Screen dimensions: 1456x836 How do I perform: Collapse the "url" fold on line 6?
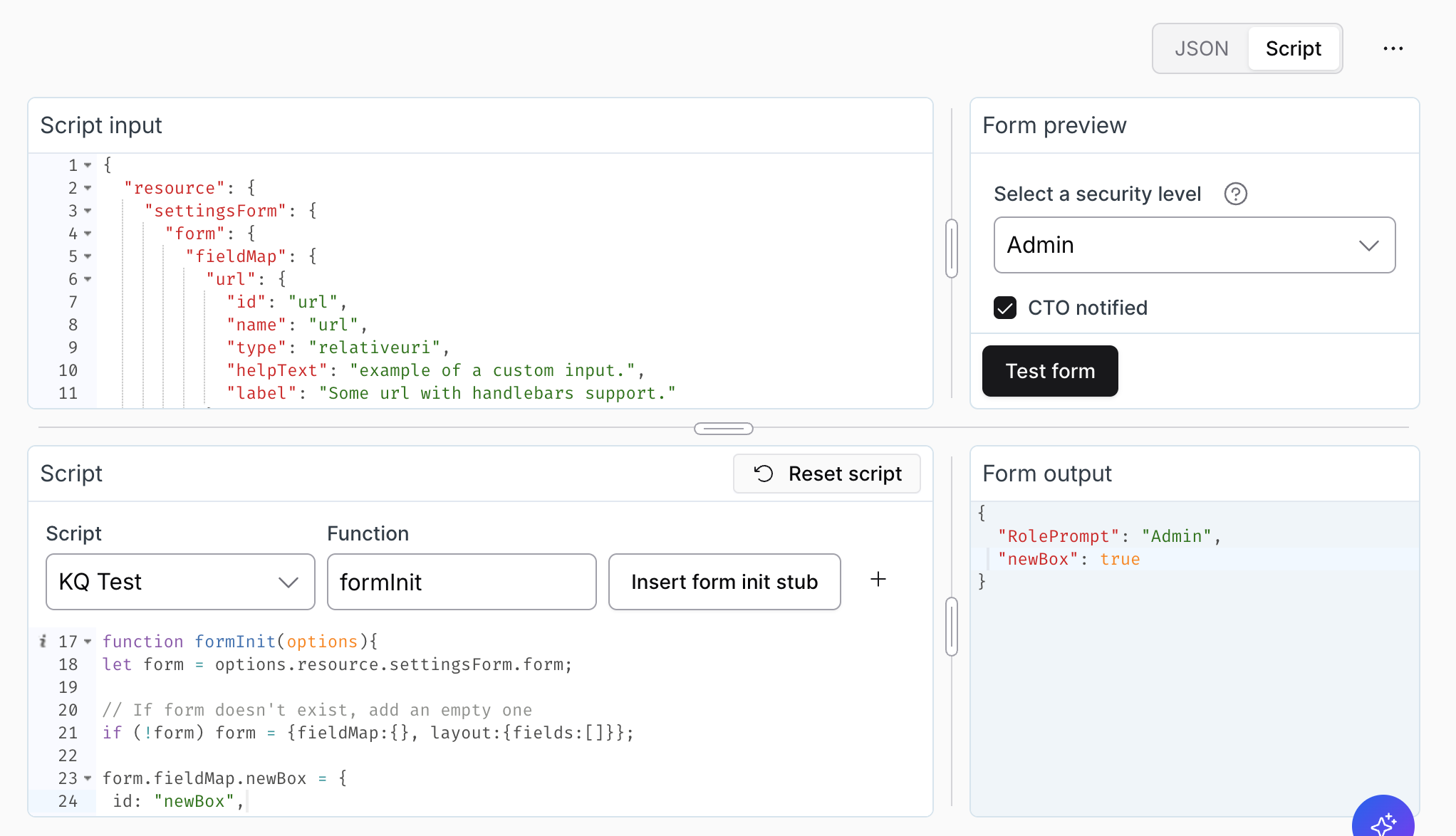[88, 279]
